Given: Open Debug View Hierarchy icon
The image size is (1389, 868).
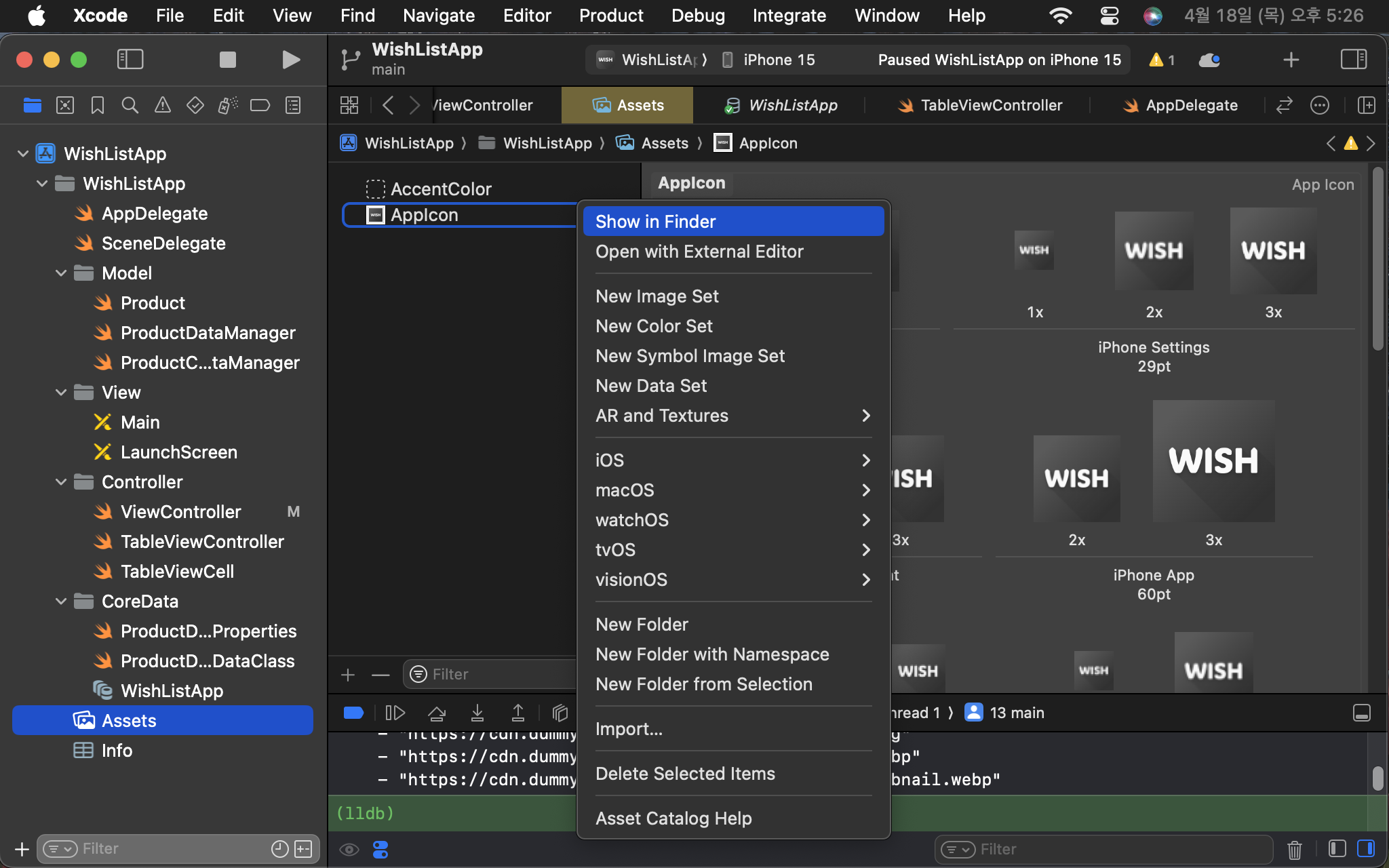Looking at the screenshot, I should [x=560, y=713].
